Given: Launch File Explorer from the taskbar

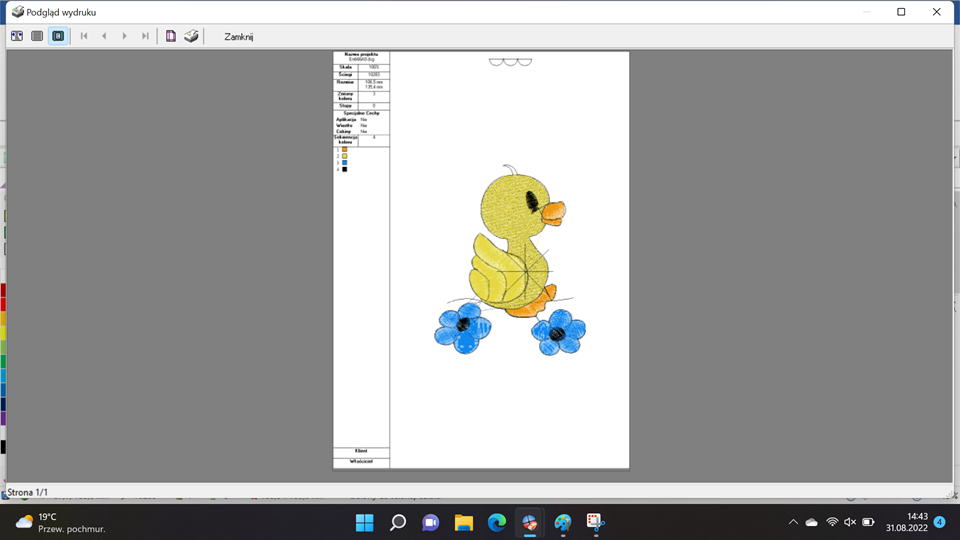Looking at the screenshot, I should (x=464, y=522).
